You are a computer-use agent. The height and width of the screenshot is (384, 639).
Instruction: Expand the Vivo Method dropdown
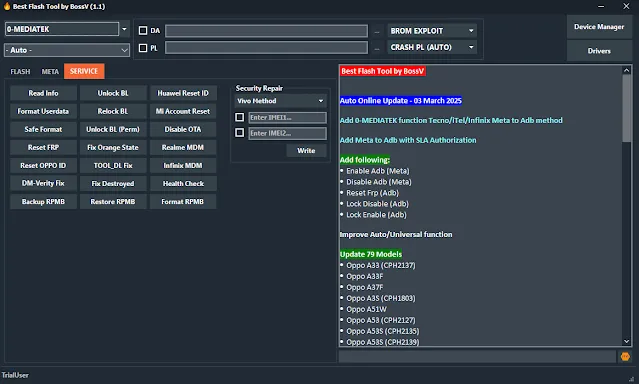(281, 101)
